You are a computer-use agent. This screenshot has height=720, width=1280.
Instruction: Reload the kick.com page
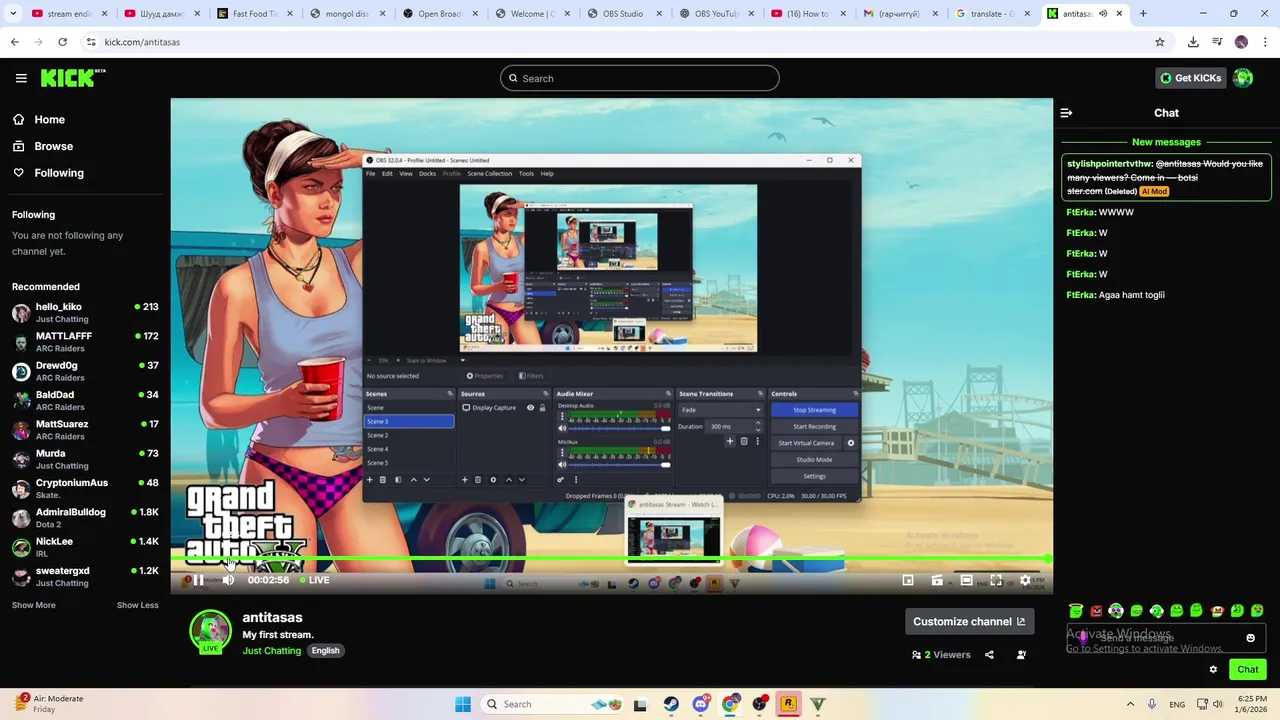tap(62, 42)
